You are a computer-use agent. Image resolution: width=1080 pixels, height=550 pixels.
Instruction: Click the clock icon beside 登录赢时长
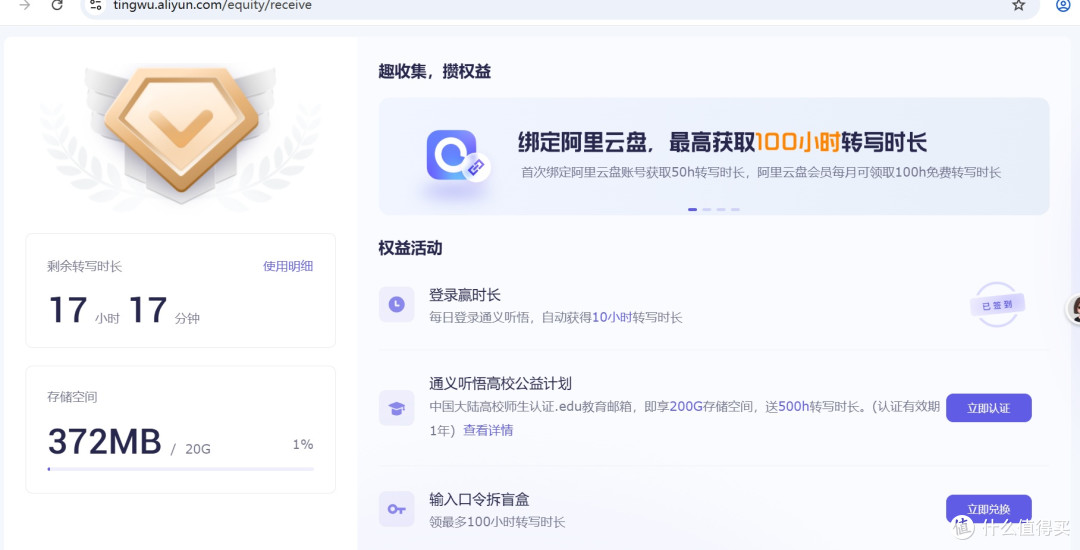pos(397,304)
